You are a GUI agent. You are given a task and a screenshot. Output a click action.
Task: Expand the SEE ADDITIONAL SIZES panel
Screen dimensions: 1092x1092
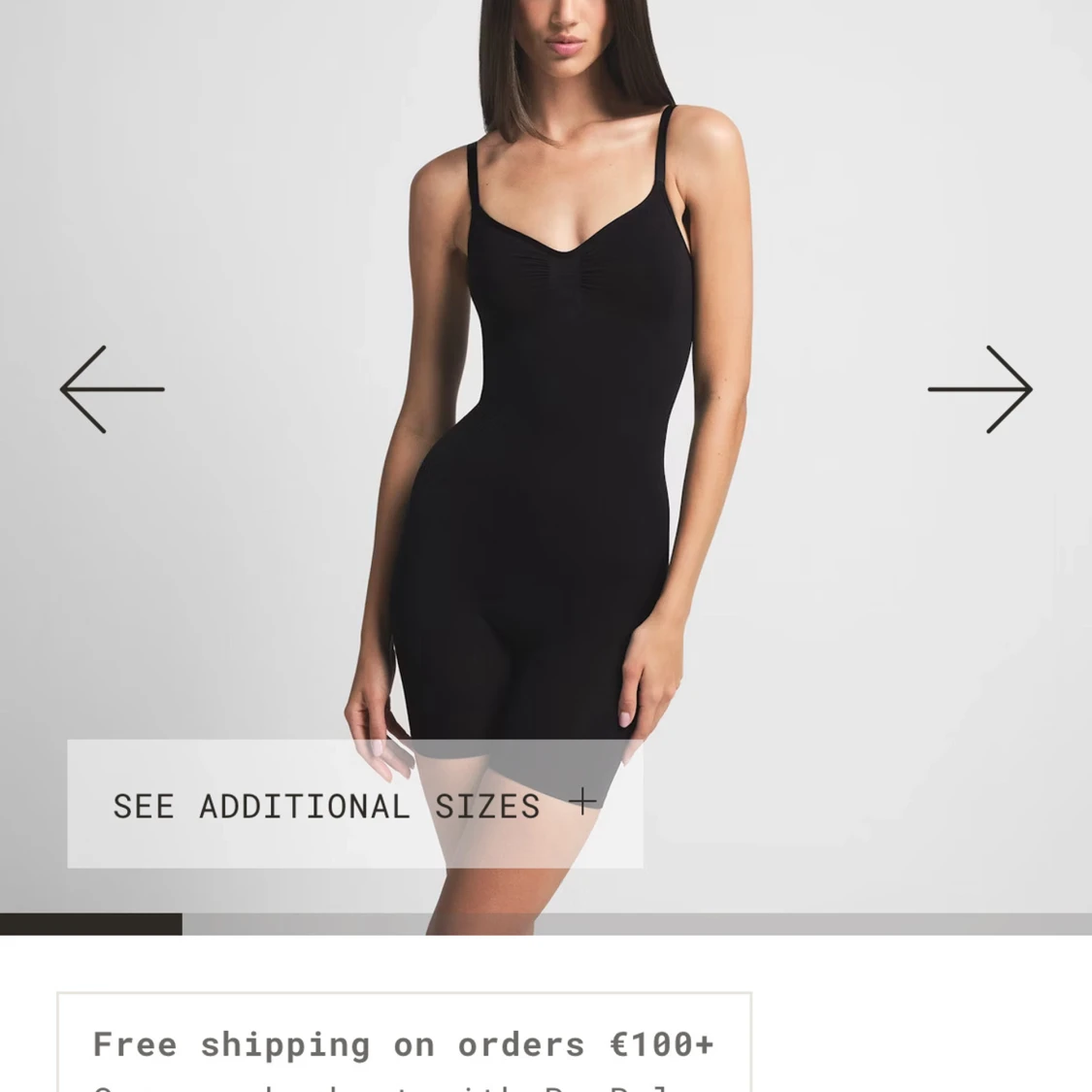click(x=354, y=804)
